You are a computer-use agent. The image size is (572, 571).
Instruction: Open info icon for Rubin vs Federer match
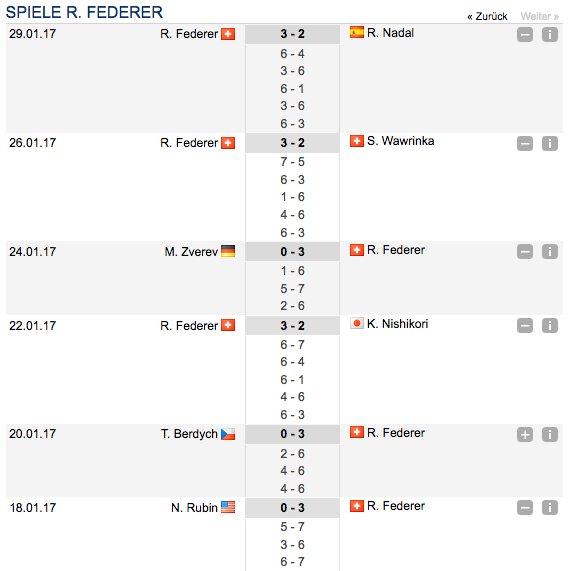tap(549, 508)
